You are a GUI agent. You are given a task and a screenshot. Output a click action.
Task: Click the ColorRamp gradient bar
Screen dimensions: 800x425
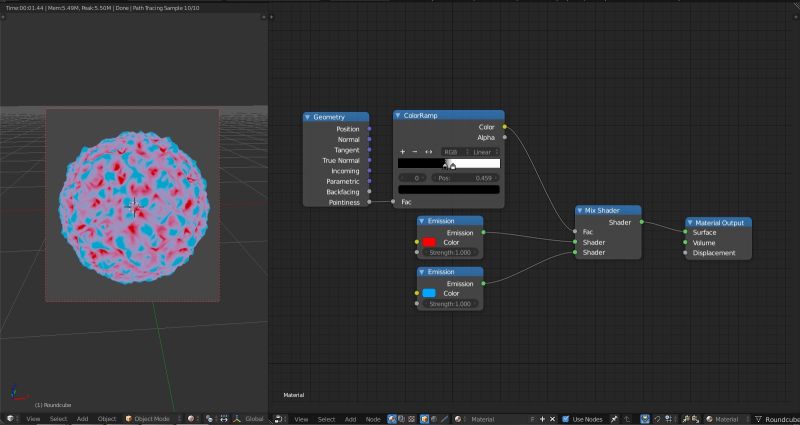(x=449, y=163)
